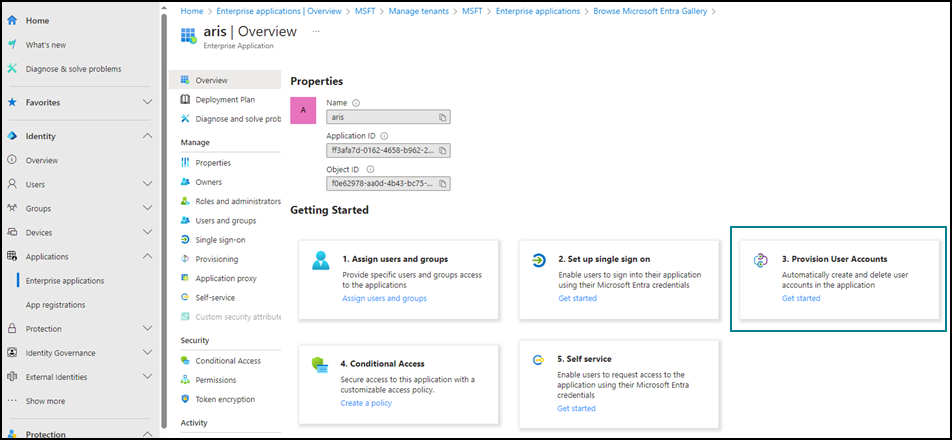Collapse the Identity section chevron
This screenshot has height=440, width=952.
pos(147,136)
